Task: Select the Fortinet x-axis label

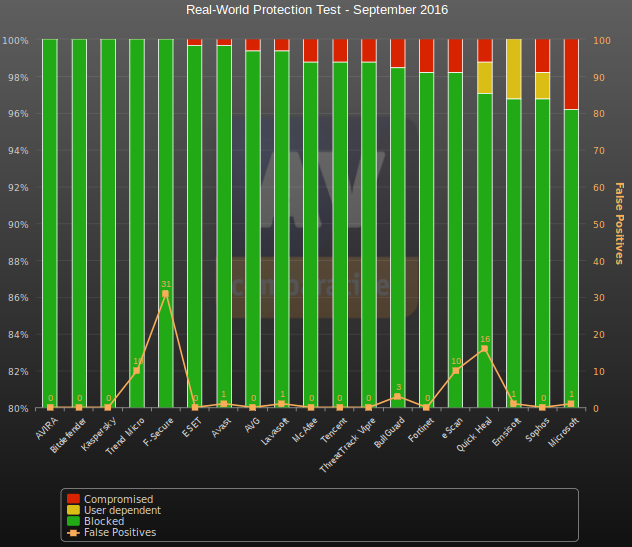Action: tap(421, 430)
